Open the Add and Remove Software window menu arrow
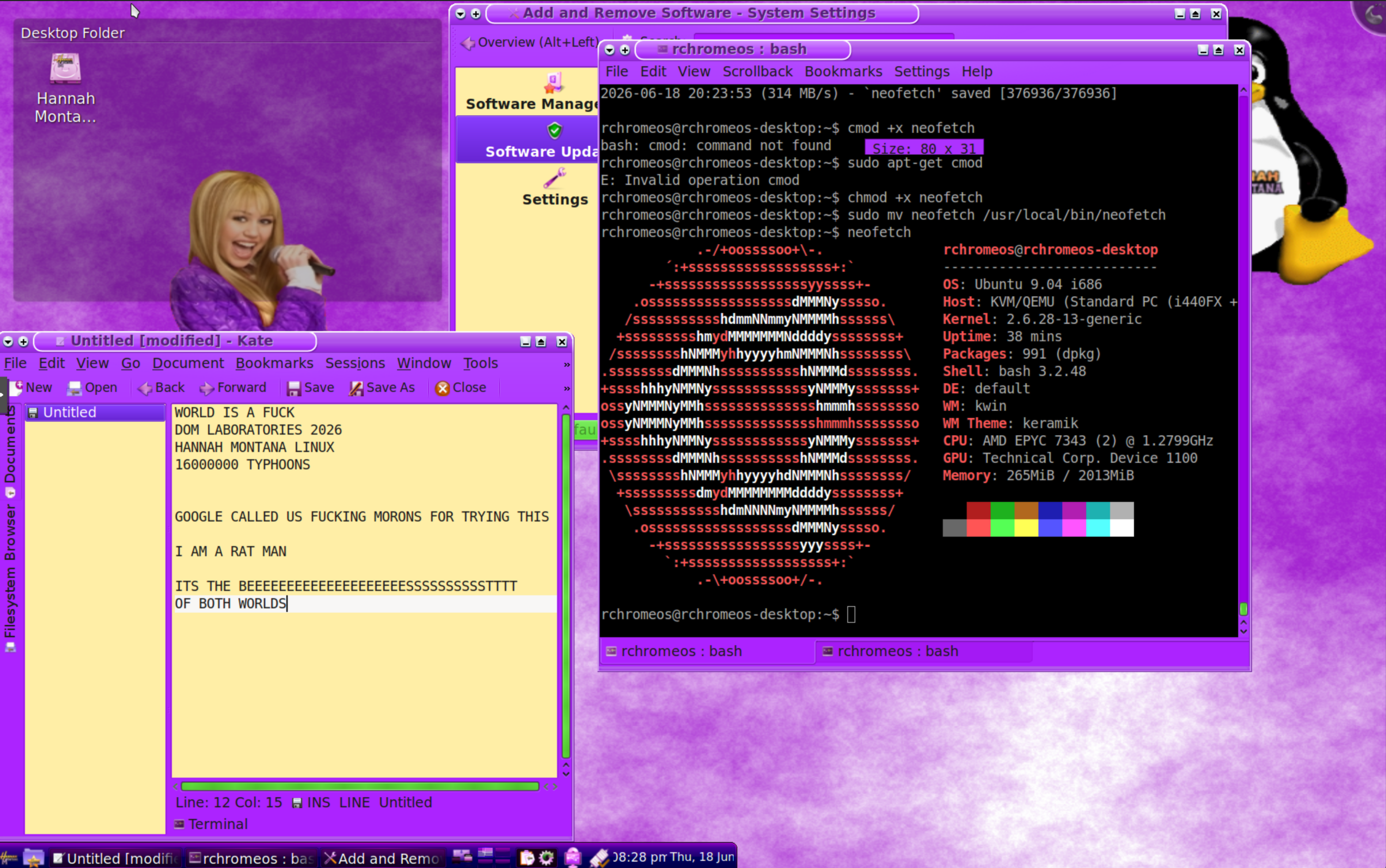Viewport: 1386px width, 868px height. tap(460, 14)
